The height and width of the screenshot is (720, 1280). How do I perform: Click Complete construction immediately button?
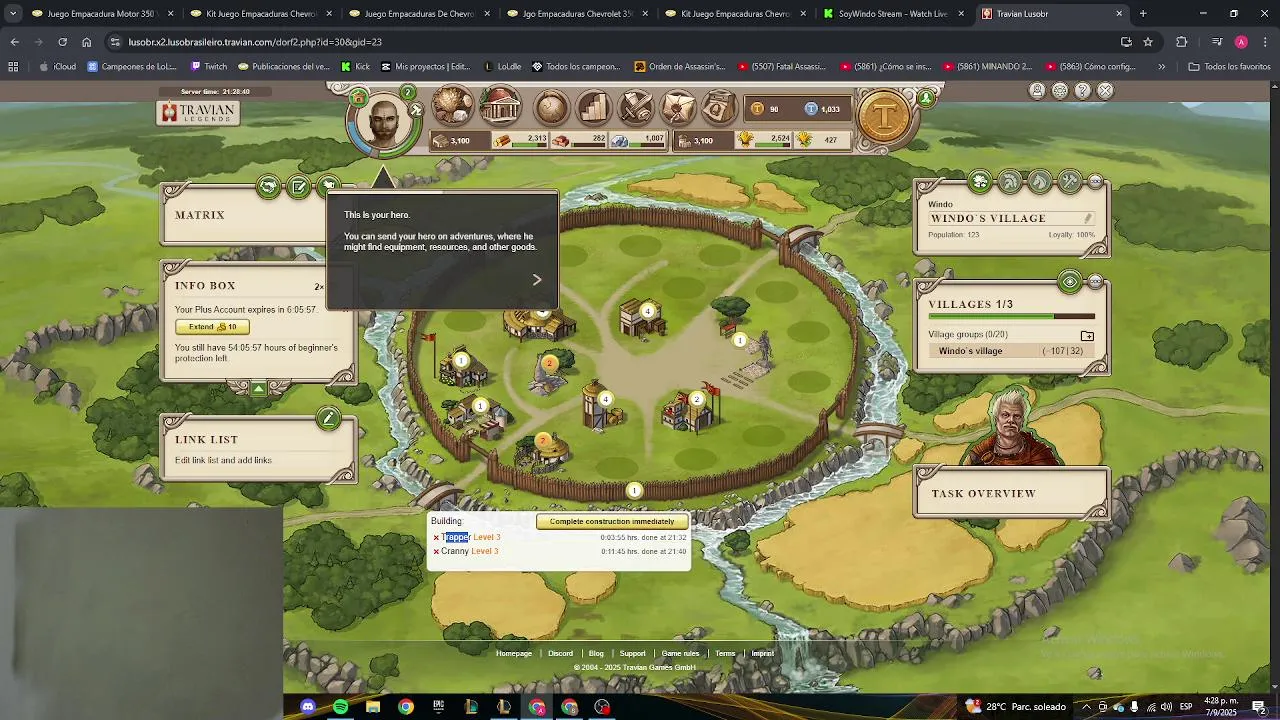pyautogui.click(x=612, y=521)
